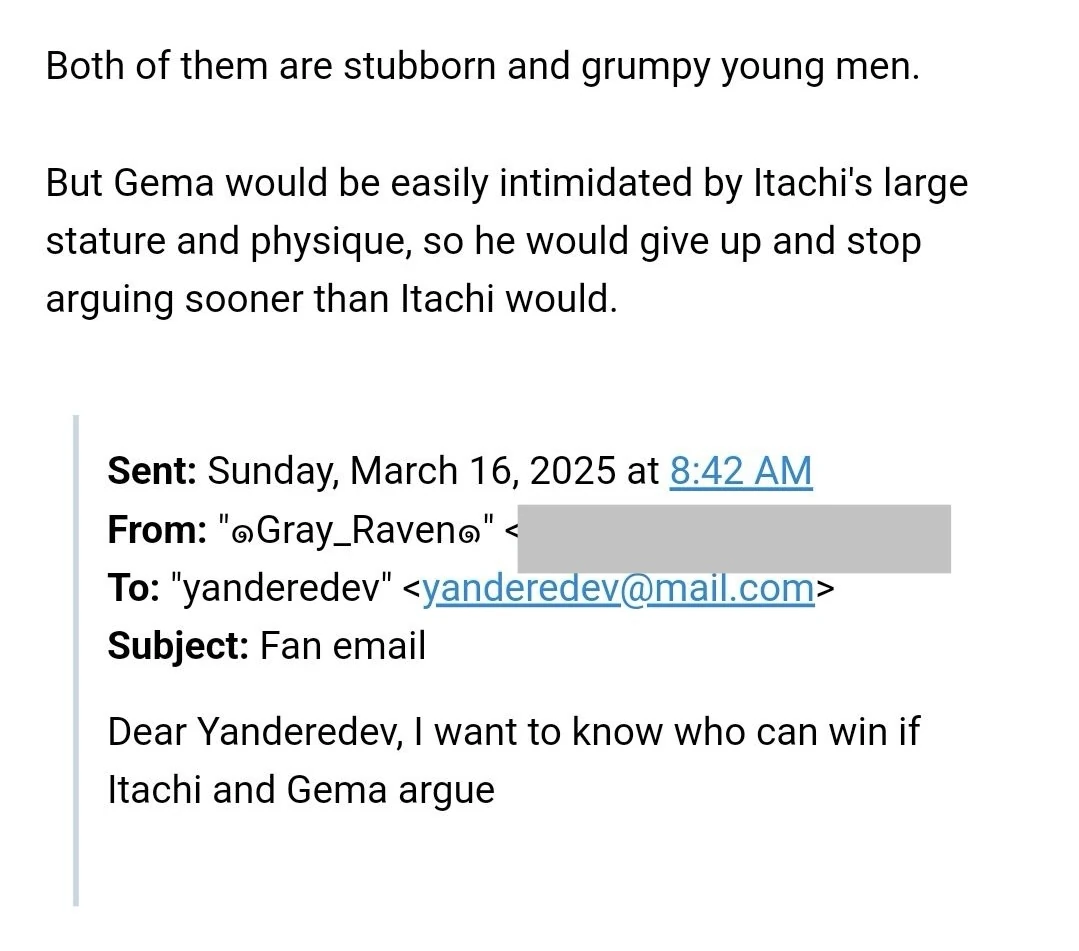
Task: Click the Gray_Raven sender name
Action: pos(356,530)
